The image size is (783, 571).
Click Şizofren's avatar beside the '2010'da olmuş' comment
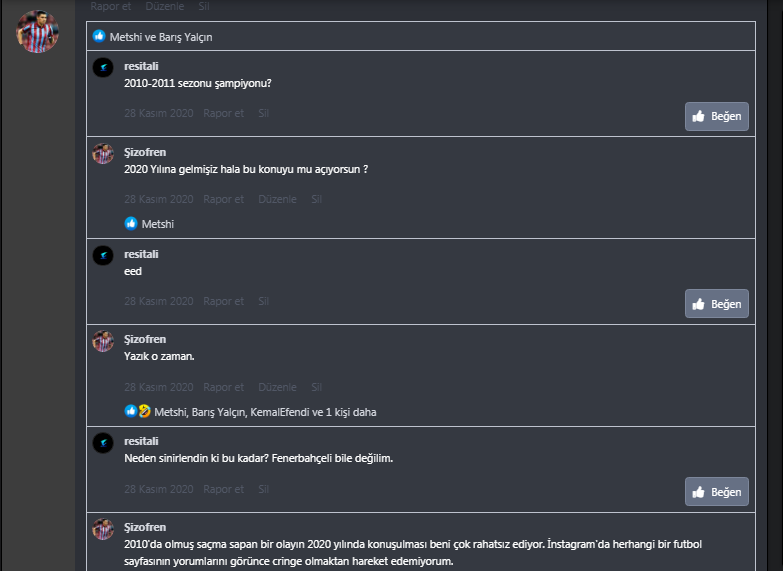(102, 529)
